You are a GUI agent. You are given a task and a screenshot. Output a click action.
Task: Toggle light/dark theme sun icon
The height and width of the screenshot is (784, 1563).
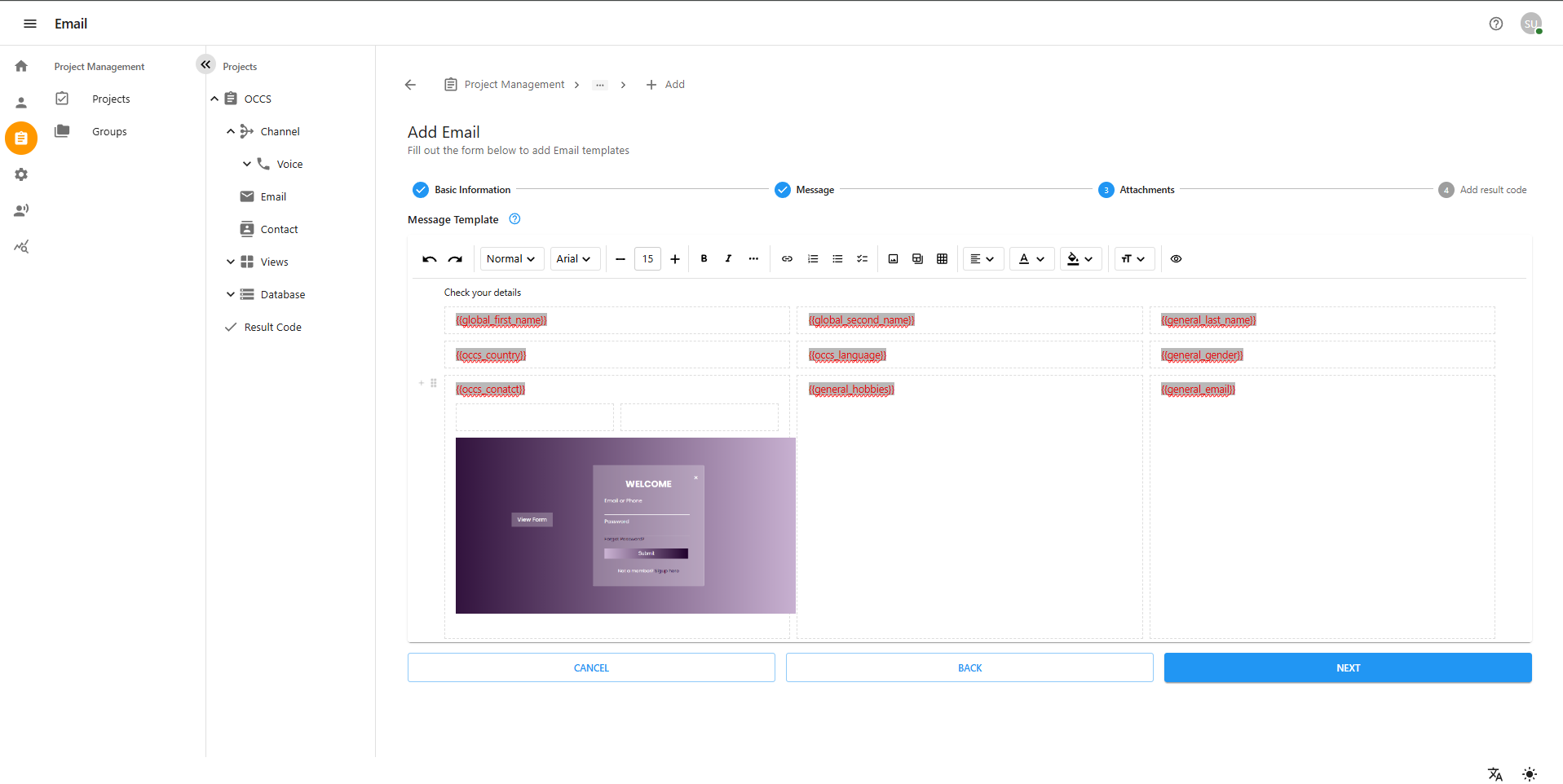(x=1529, y=774)
